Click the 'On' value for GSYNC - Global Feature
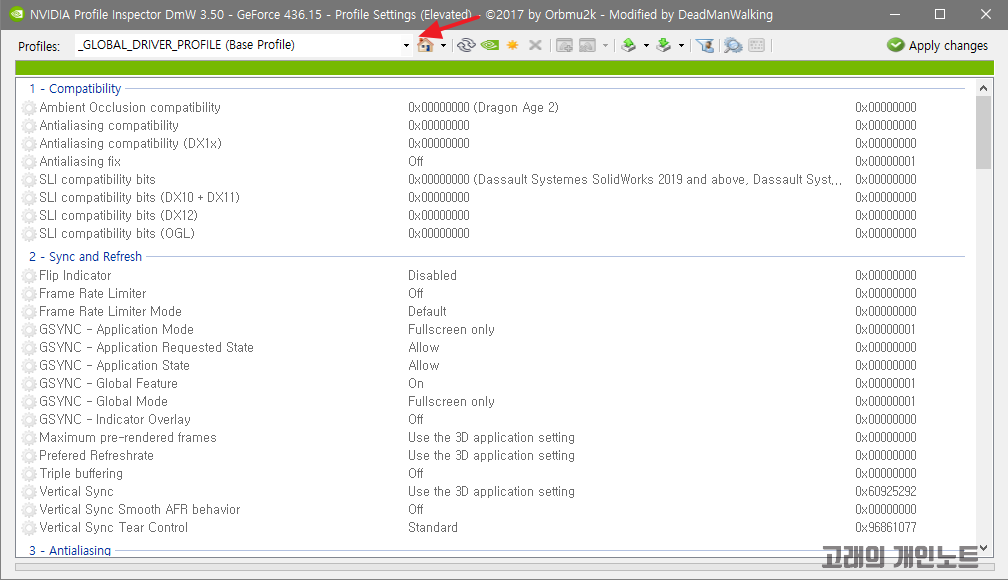 point(416,383)
